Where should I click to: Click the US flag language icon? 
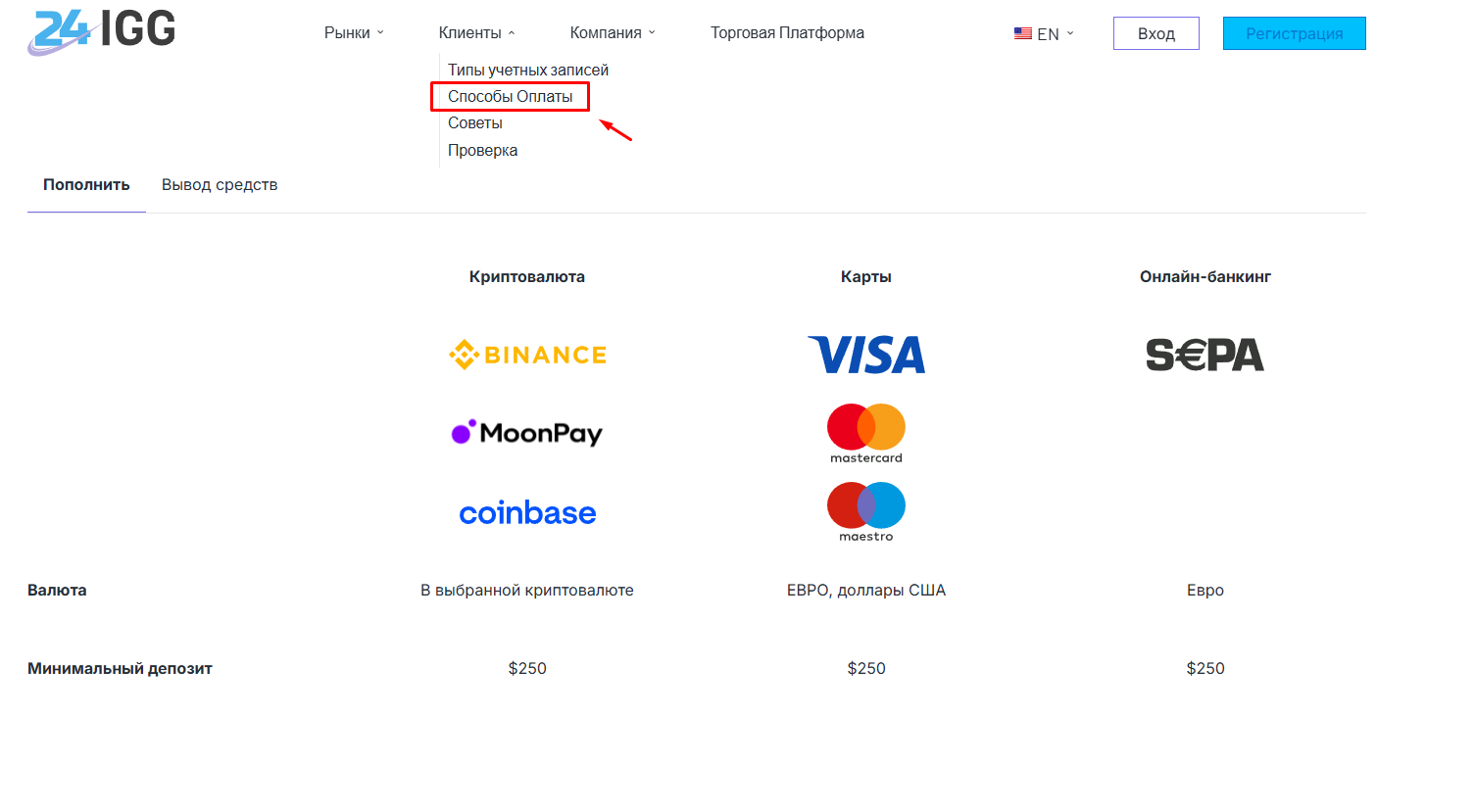pyautogui.click(x=1023, y=33)
